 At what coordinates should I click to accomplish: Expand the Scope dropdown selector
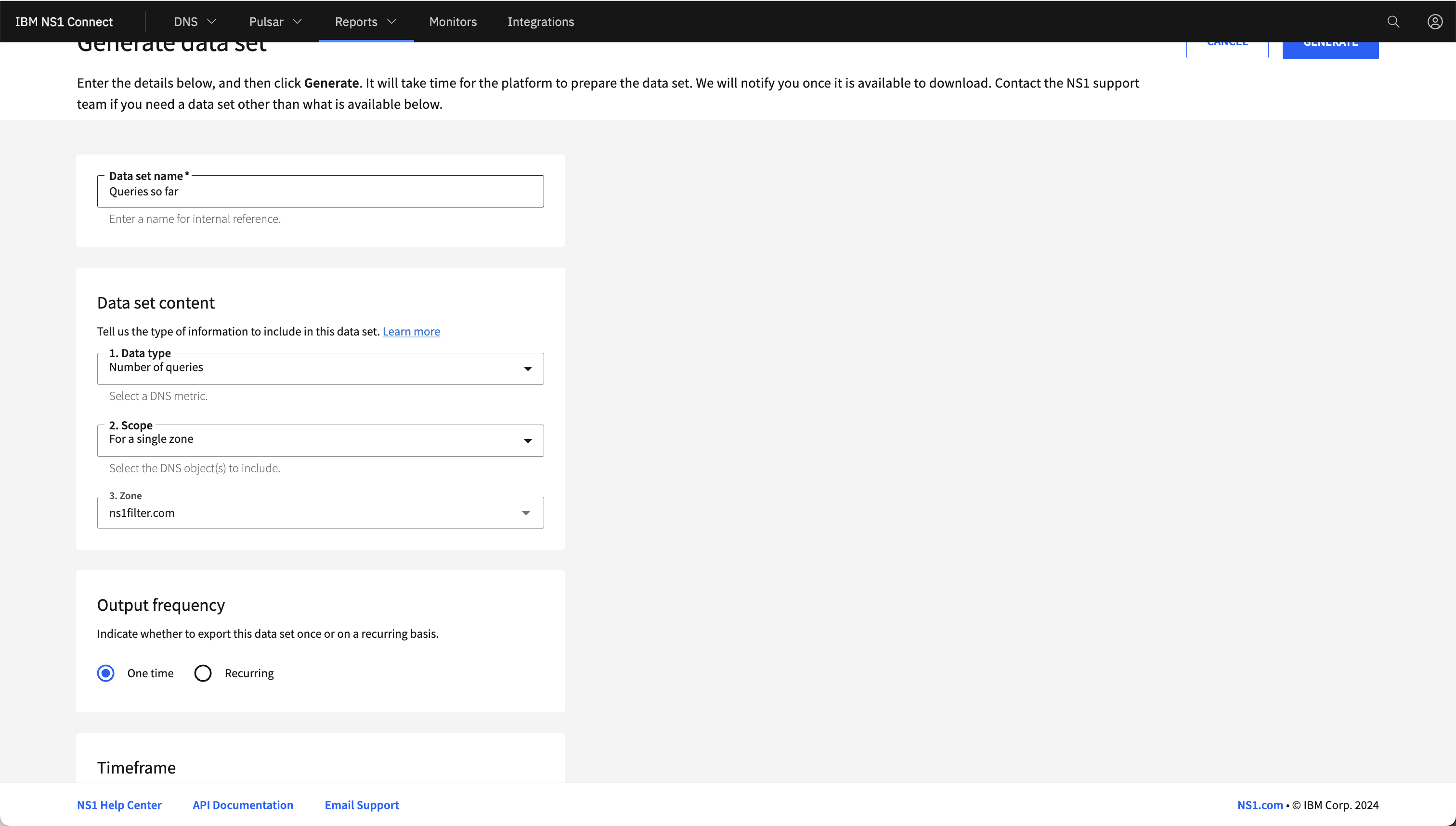[528, 440]
